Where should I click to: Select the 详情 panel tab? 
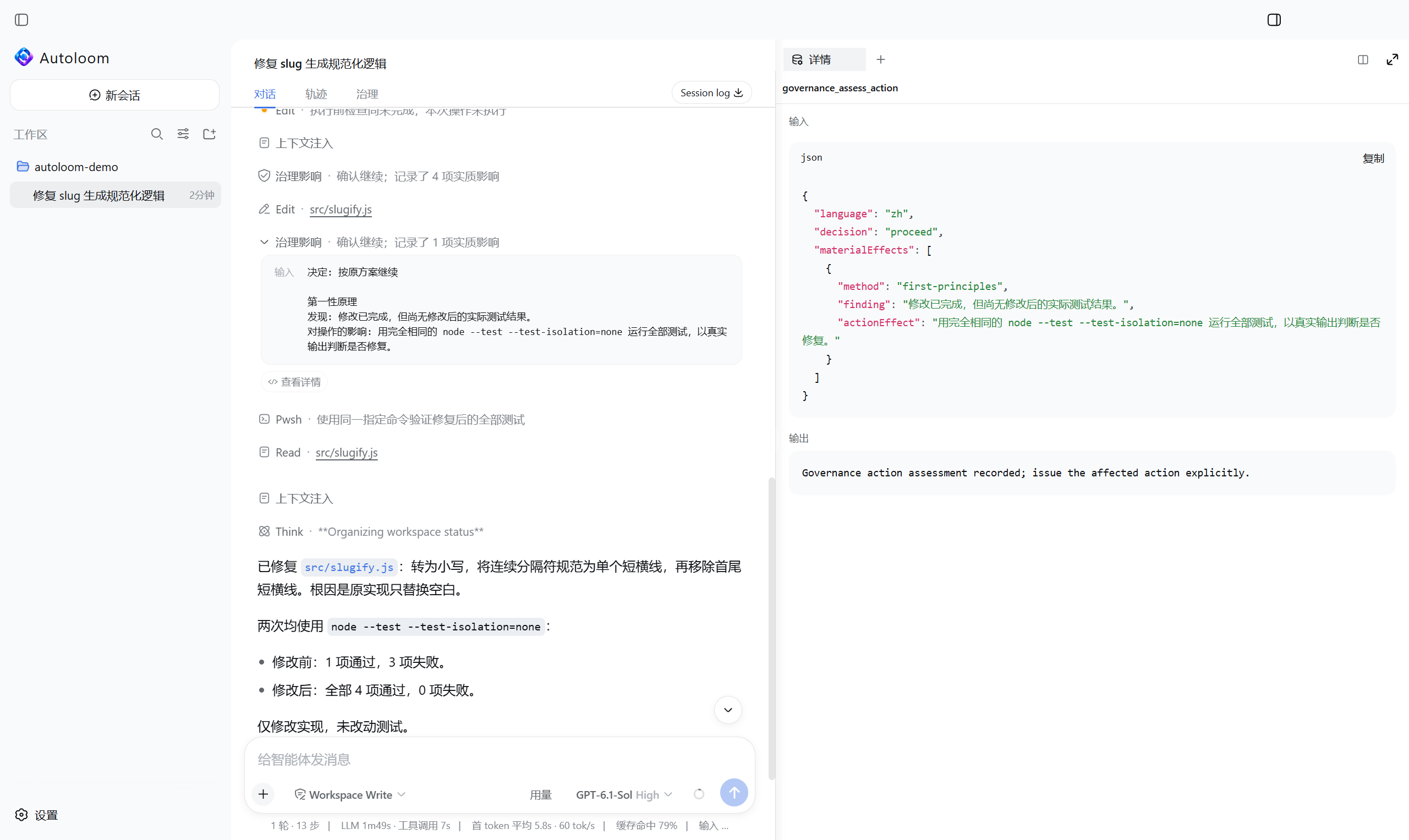tap(824, 59)
